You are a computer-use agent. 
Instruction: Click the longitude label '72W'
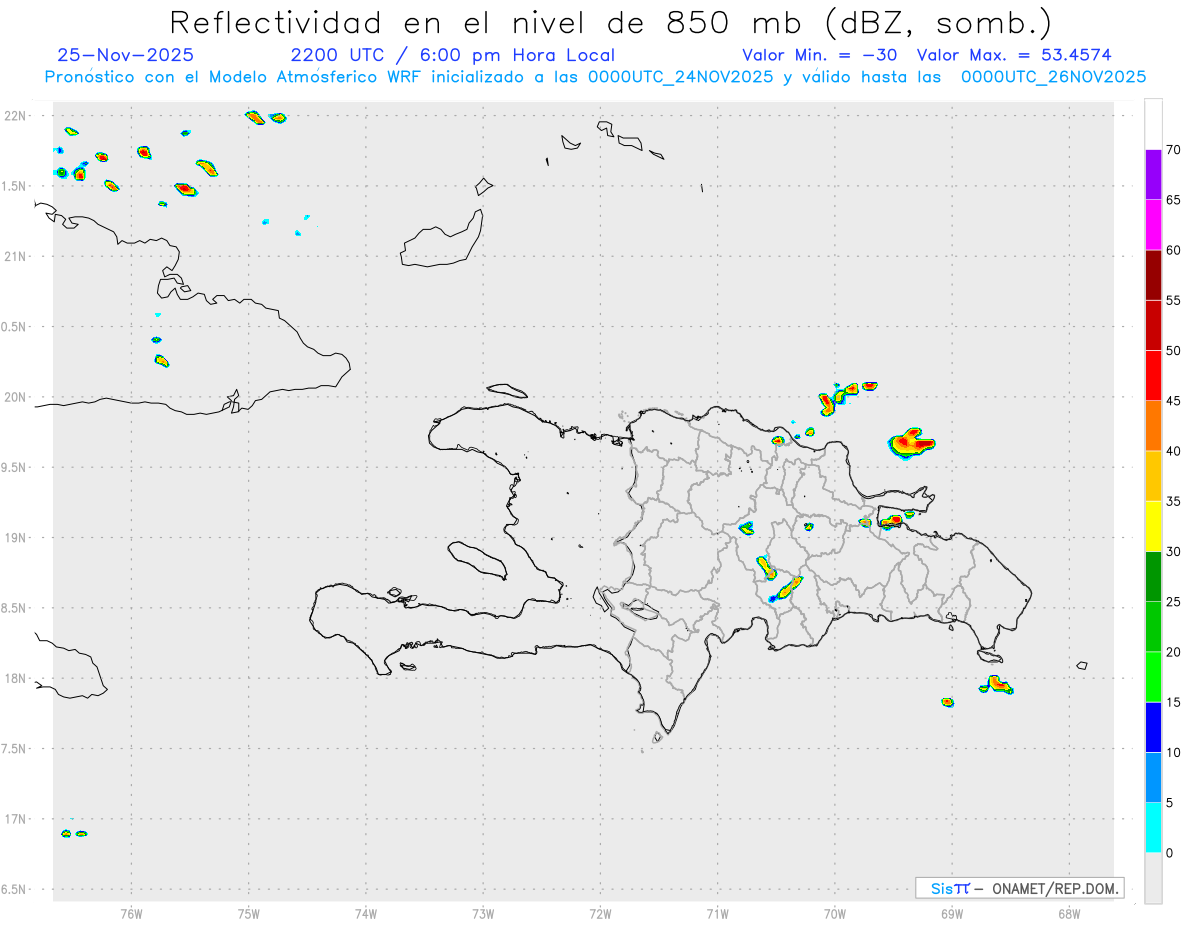pos(600,913)
